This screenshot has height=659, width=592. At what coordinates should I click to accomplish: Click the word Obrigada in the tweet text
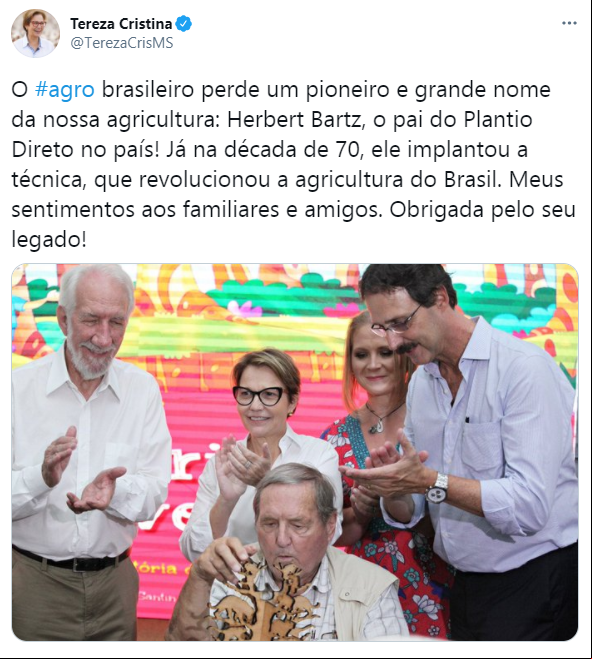coord(436,210)
